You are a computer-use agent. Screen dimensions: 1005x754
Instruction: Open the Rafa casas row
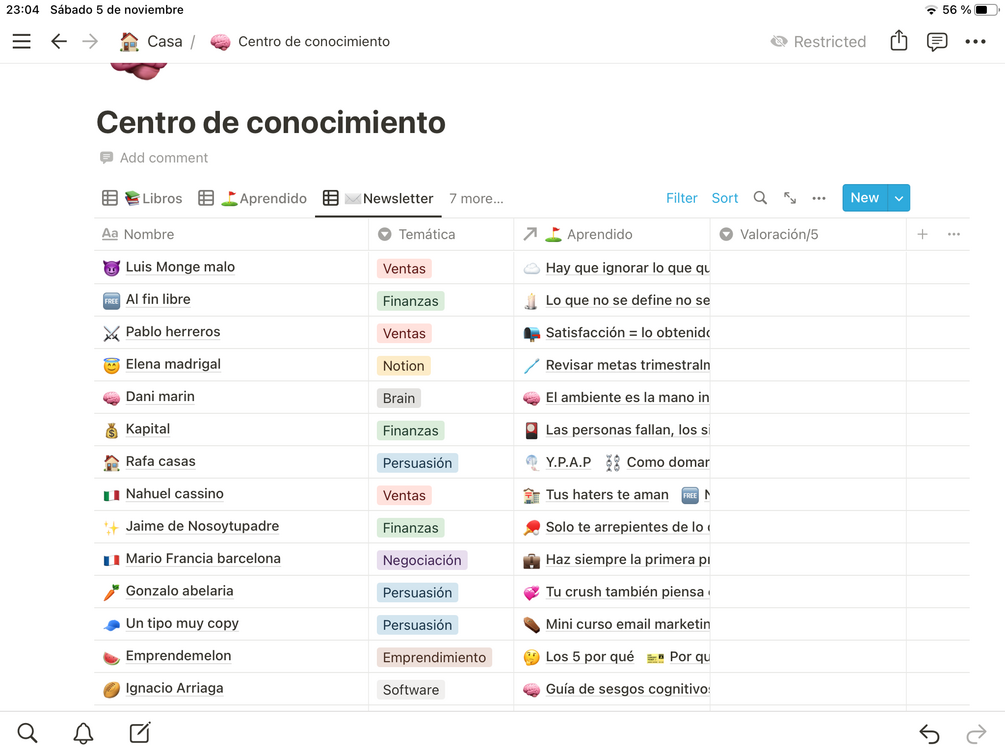(x=160, y=462)
